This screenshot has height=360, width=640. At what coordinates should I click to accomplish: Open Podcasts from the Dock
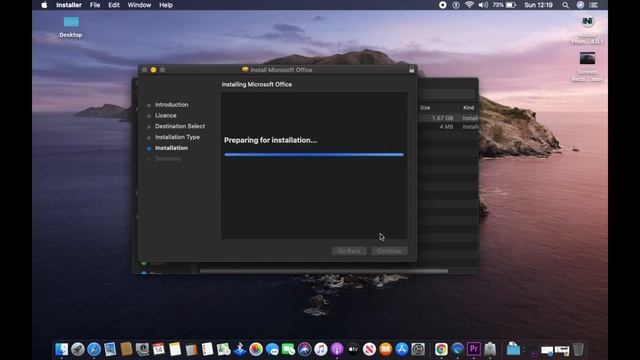(x=337, y=349)
